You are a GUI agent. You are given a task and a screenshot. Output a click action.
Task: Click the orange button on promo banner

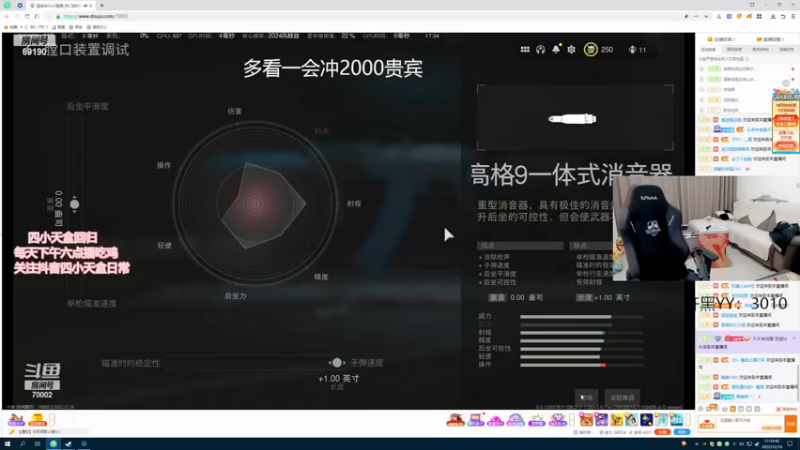point(785,146)
